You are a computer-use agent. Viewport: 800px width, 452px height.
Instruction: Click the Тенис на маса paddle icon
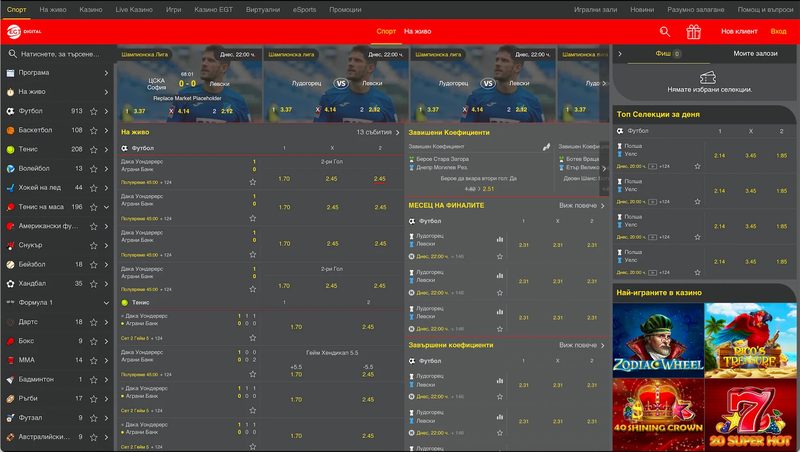pyautogui.click(x=10, y=207)
